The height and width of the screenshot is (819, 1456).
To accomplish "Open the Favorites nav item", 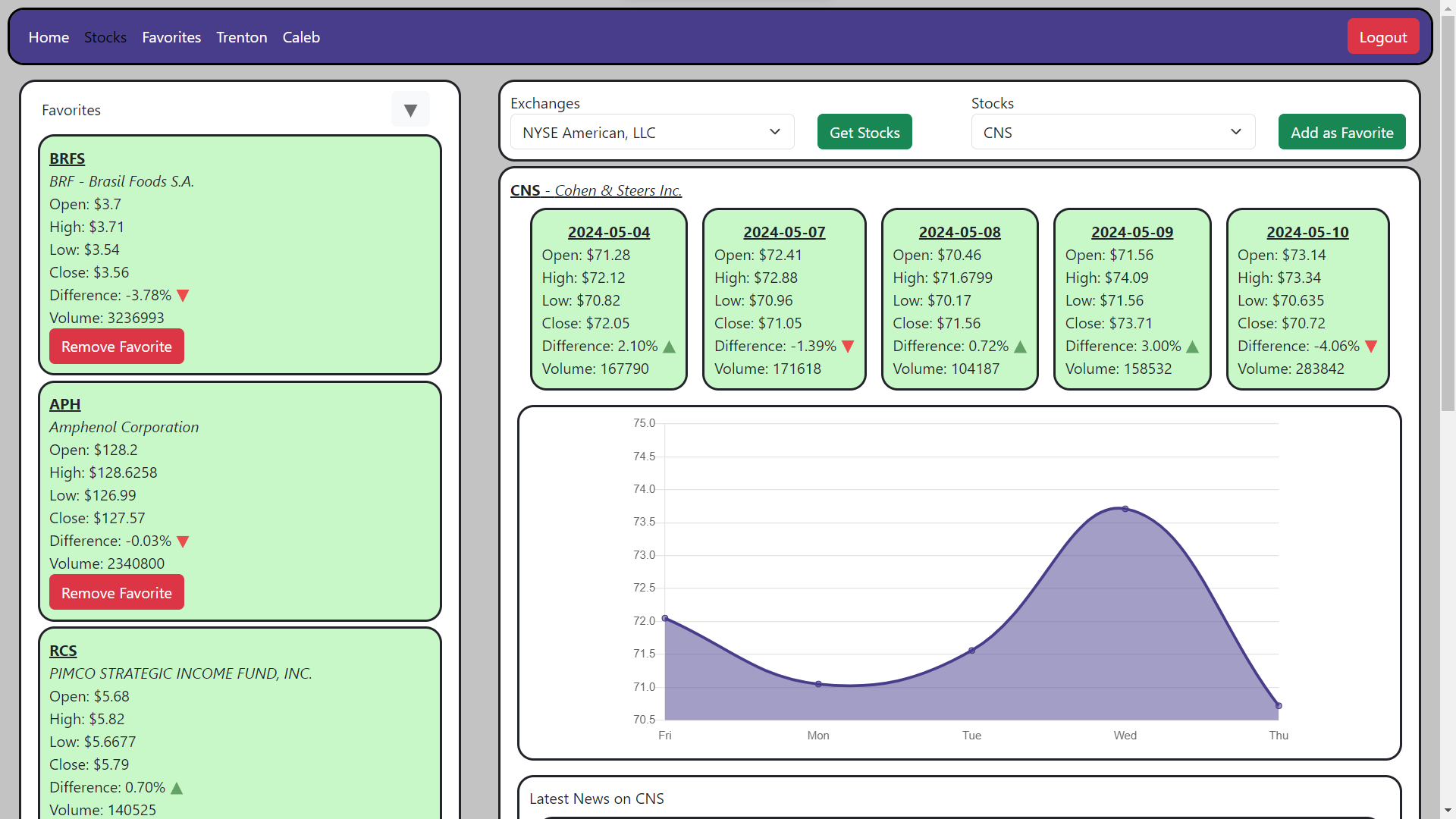I will (171, 37).
